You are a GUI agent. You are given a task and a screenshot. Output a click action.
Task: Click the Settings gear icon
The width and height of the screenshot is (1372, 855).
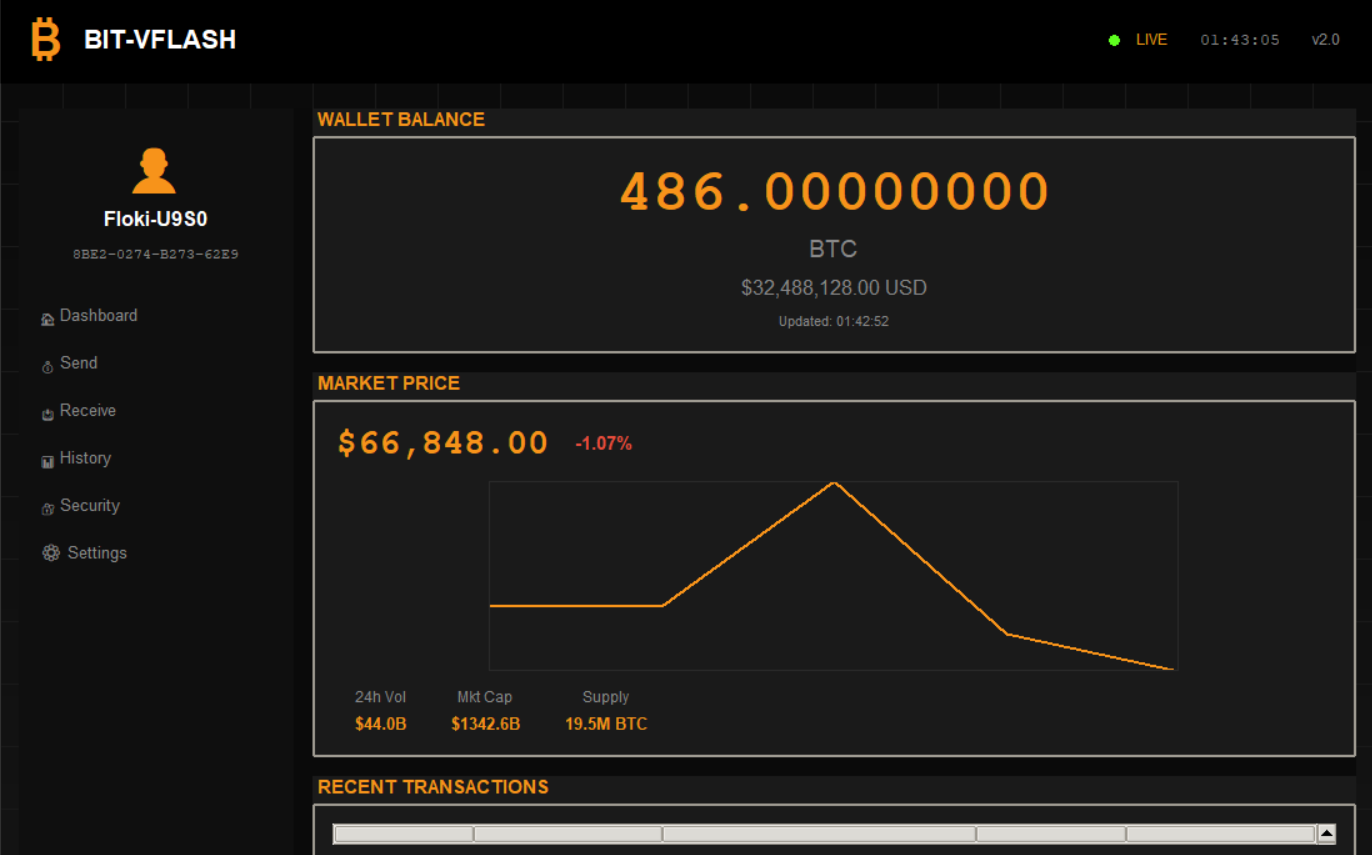click(x=51, y=553)
